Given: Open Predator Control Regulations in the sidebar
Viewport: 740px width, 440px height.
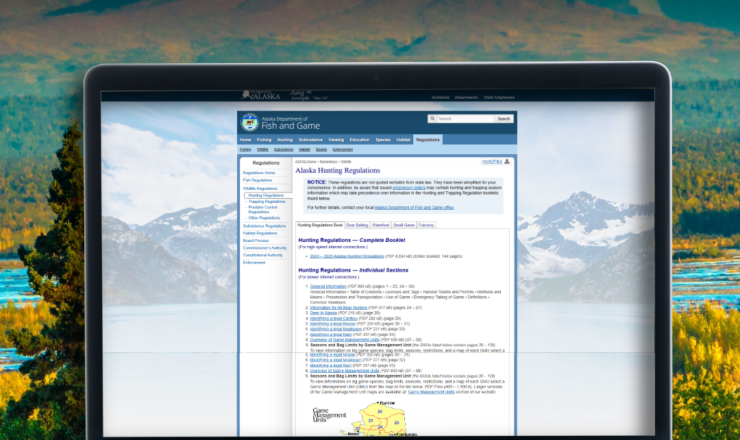Looking at the screenshot, I should (263, 210).
